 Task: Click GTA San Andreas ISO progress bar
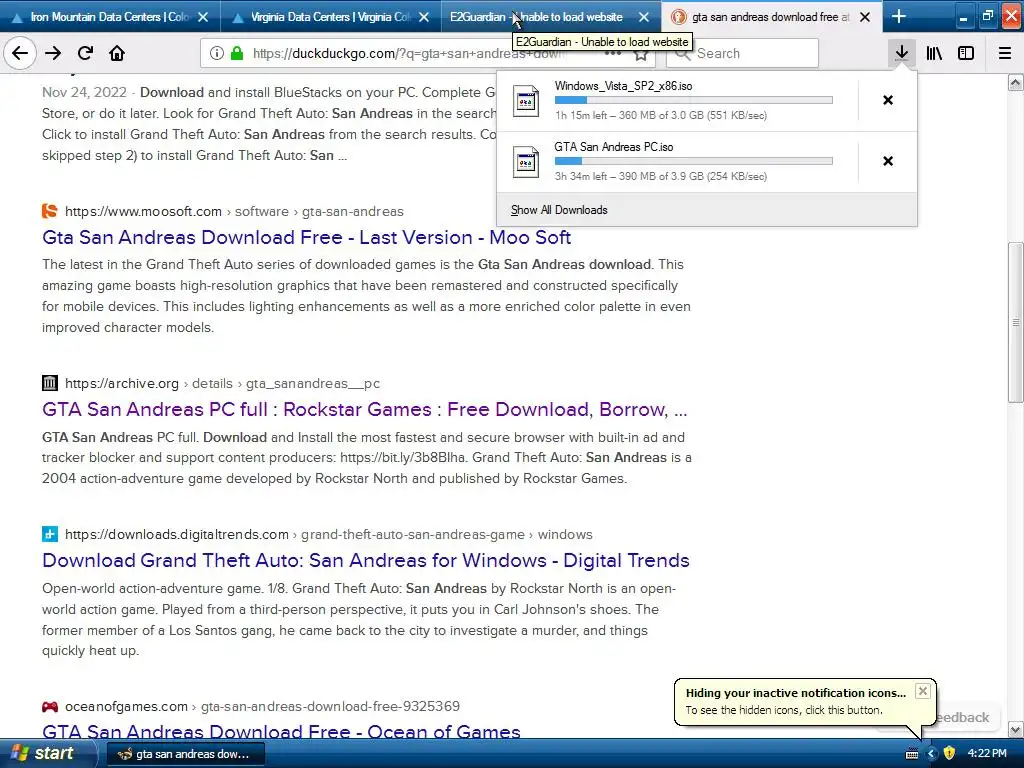pos(694,161)
